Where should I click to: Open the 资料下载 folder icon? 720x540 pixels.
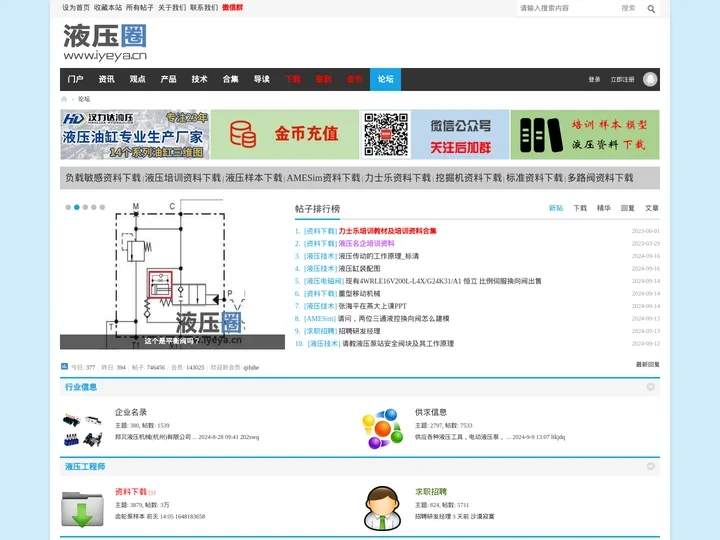pyautogui.click(x=82, y=509)
